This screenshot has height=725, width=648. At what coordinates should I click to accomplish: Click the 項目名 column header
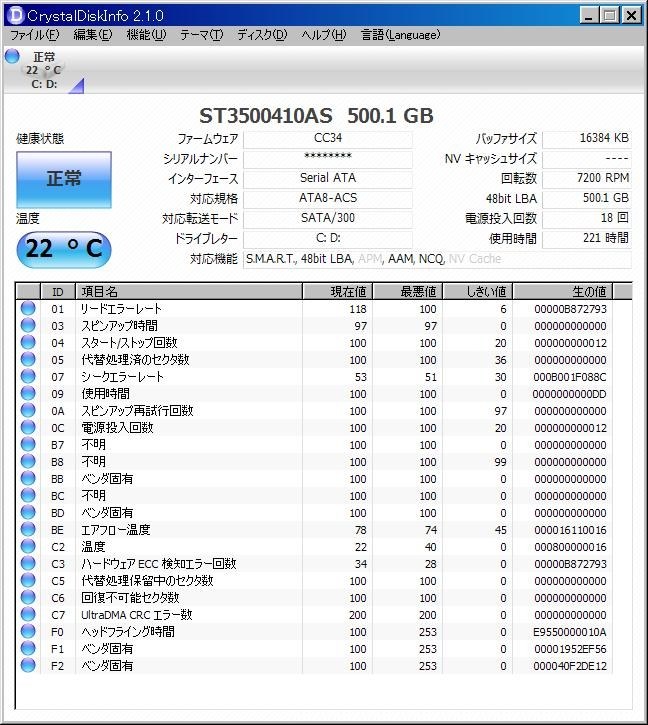tap(189, 292)
